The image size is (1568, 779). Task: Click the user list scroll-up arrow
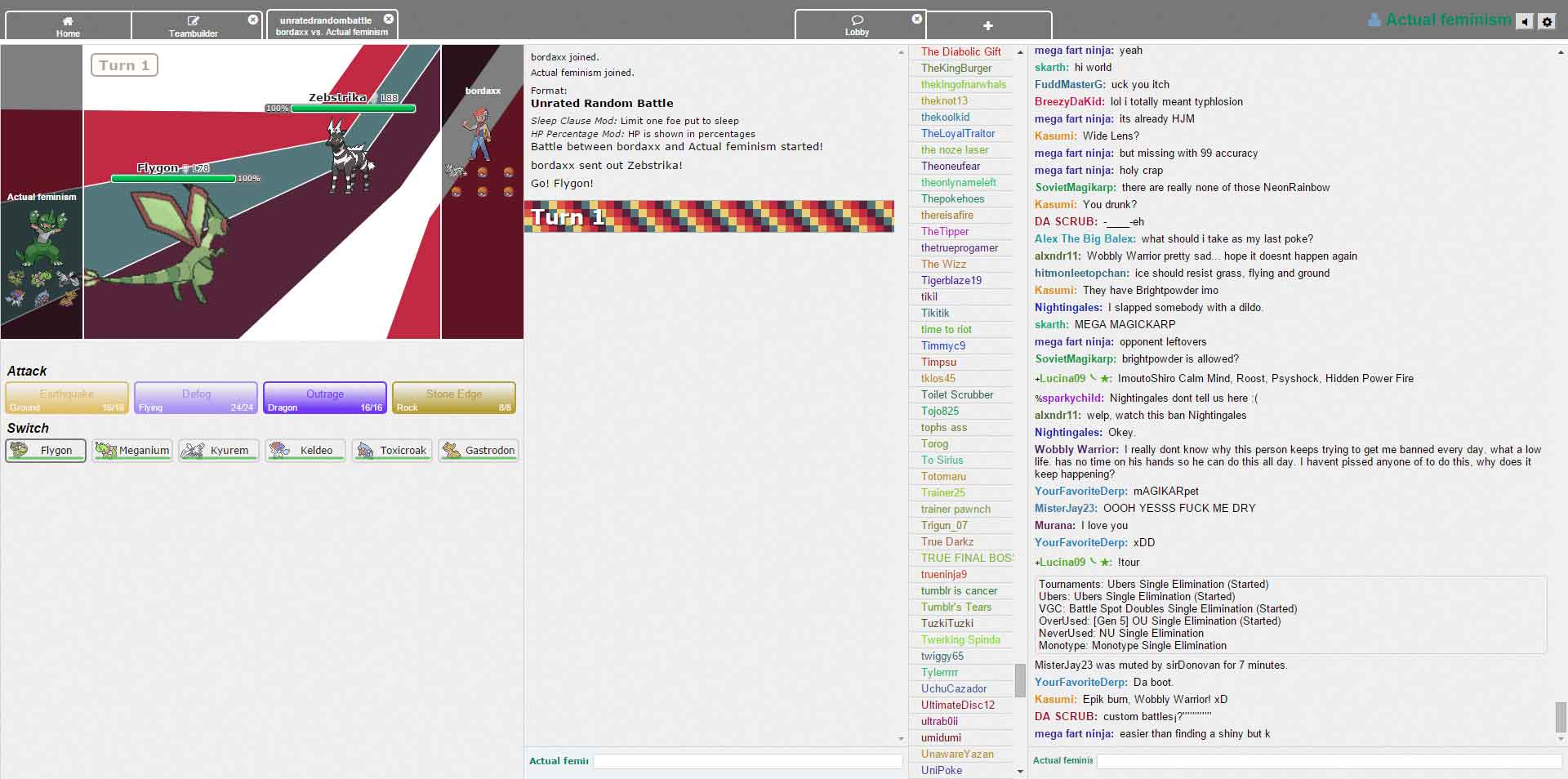tap(1020, 52)
